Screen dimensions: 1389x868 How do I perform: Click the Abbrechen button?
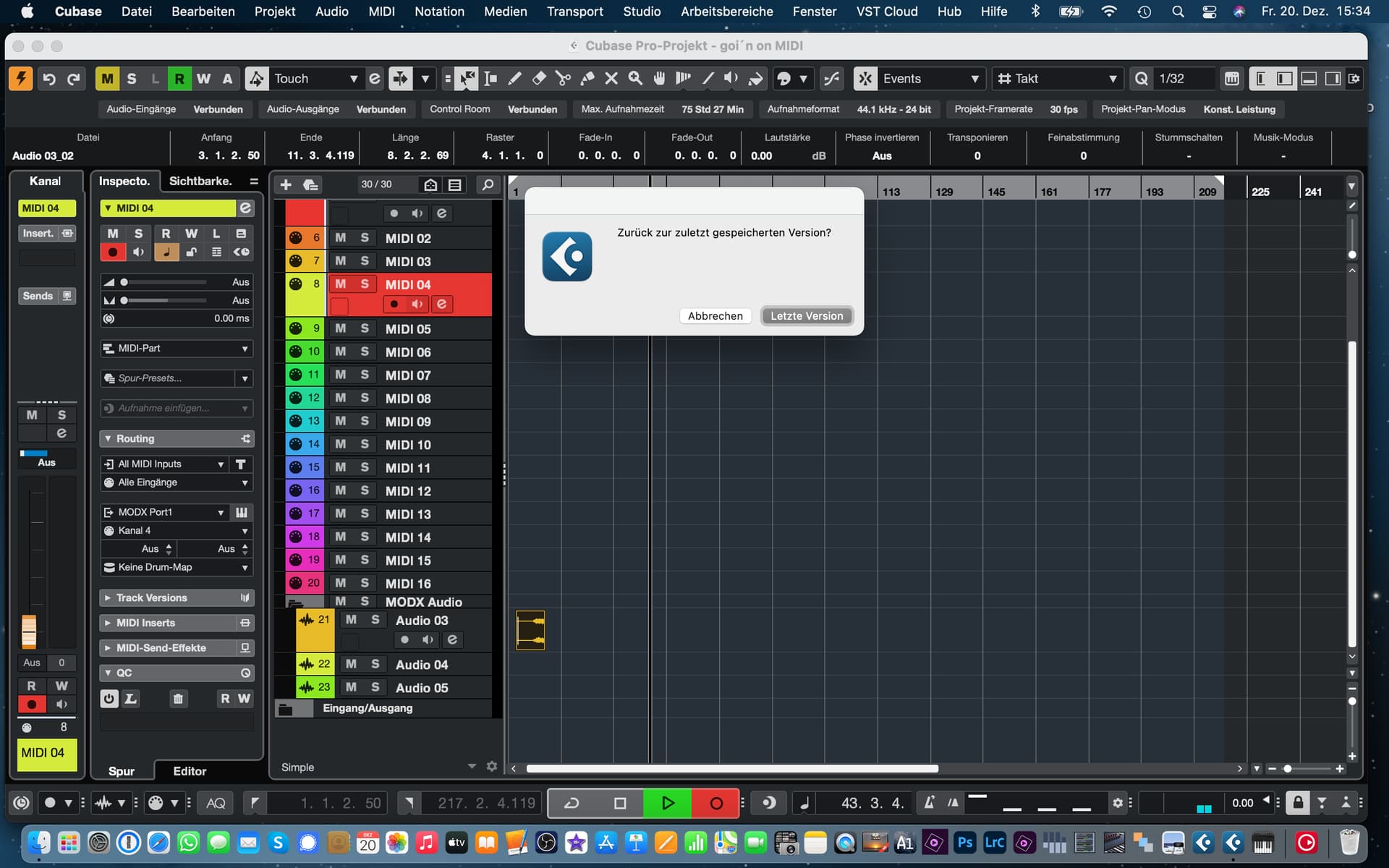click(x=715, y=316)
